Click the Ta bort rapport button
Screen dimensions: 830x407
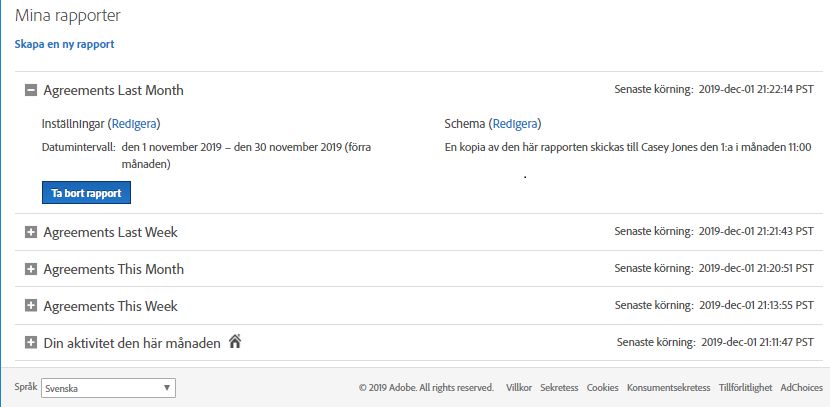tap(86, 193)
